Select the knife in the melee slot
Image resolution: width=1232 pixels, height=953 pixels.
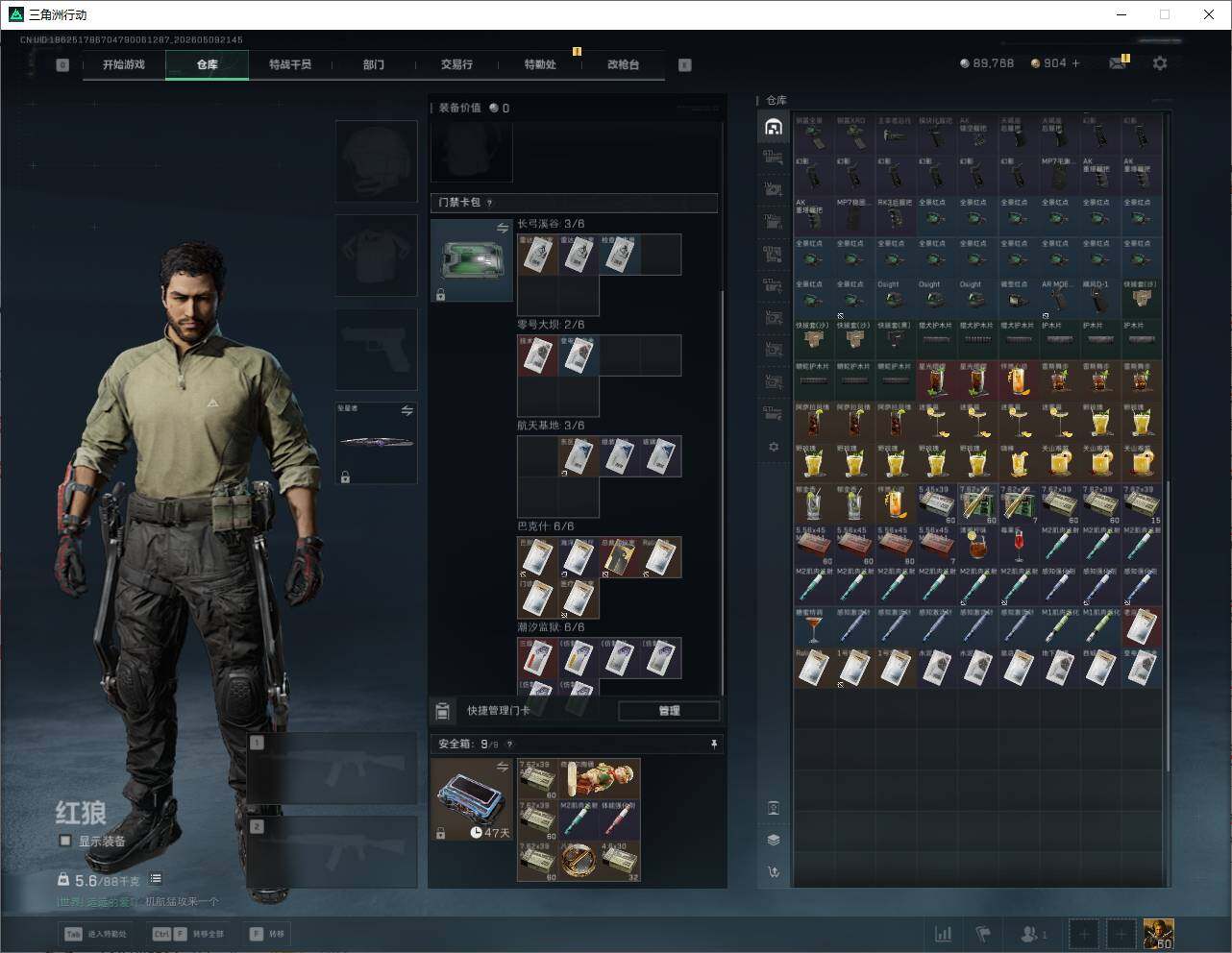(376, 442)
